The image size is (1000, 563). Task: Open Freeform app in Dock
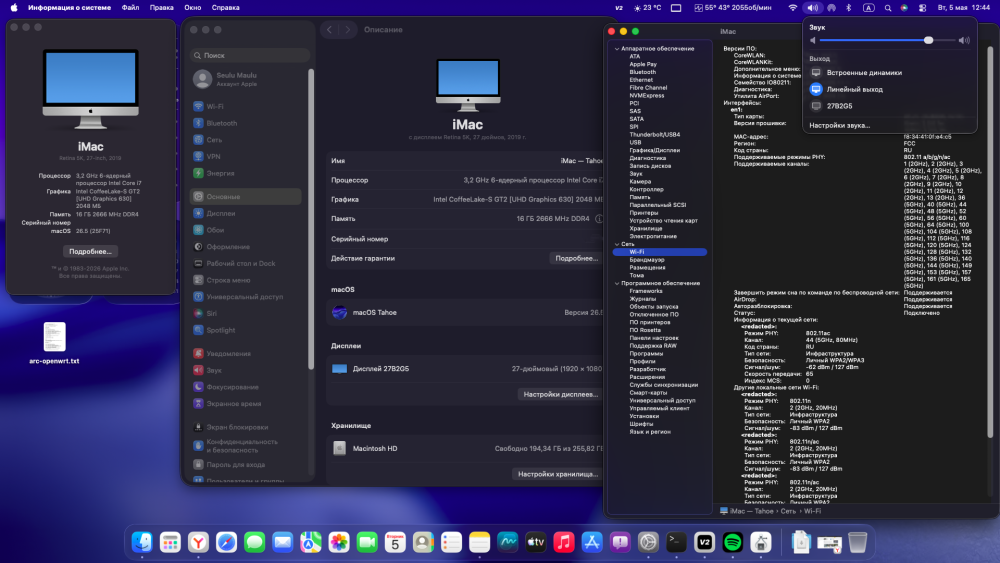click(508, 542)
